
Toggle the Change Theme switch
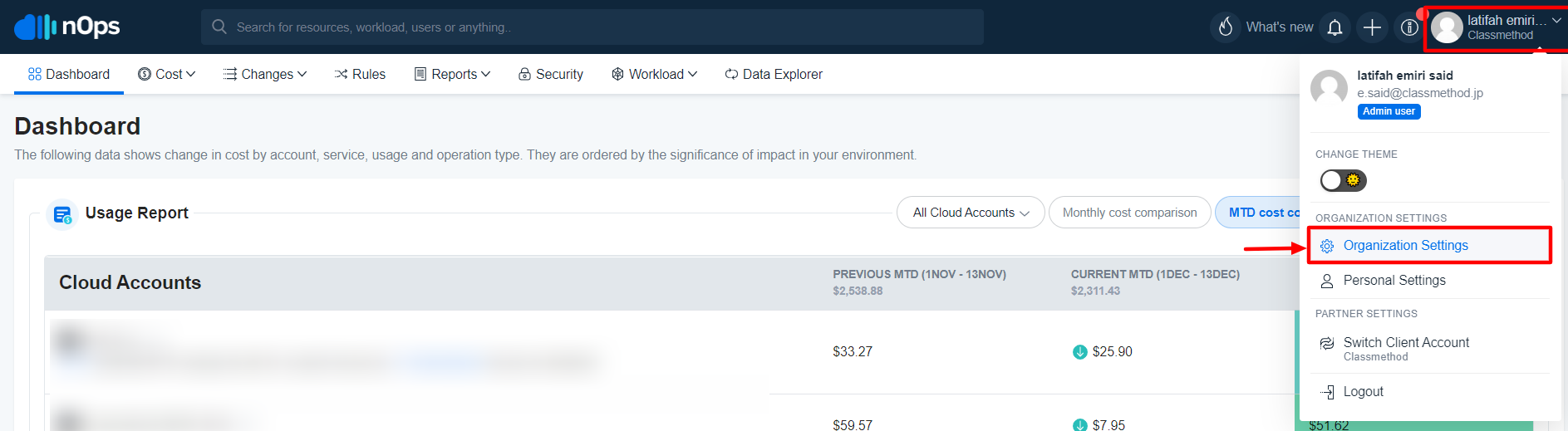pos(1343,180)
